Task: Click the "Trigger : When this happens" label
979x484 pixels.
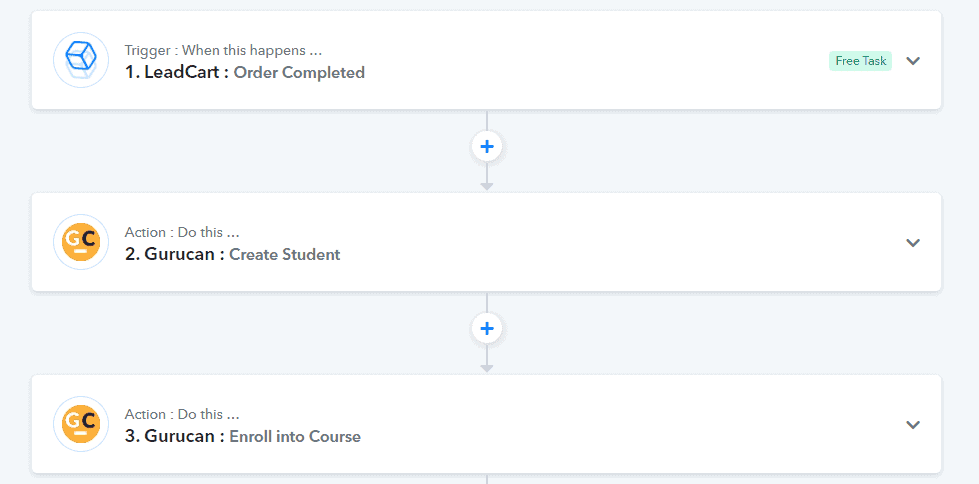Action: tap(224, 51)
